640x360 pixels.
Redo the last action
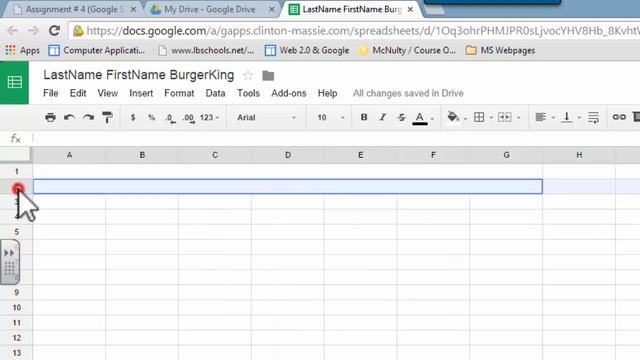point(88,118)
